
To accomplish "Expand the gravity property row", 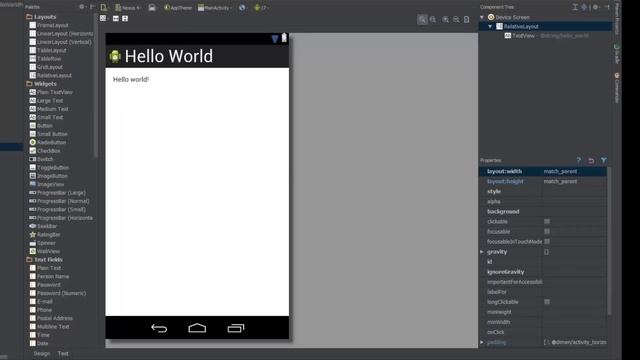I will coord(482,252).
